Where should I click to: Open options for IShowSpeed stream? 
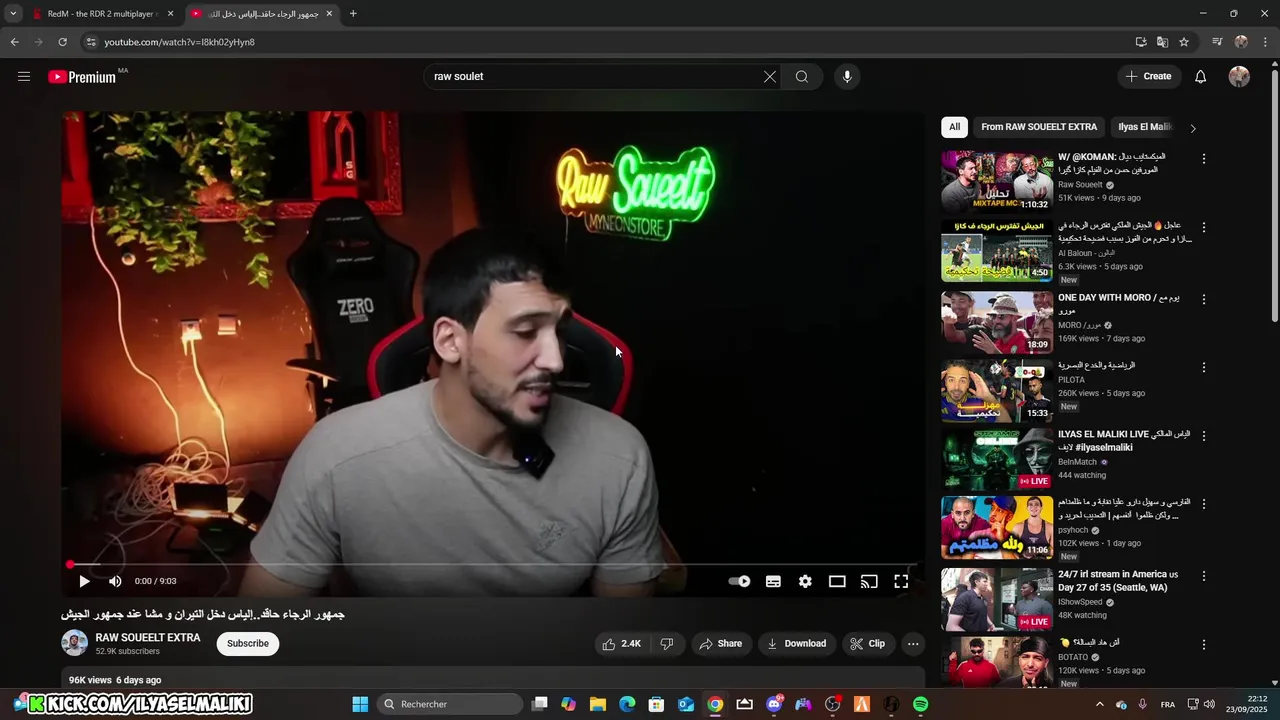tap(1204, 576)
